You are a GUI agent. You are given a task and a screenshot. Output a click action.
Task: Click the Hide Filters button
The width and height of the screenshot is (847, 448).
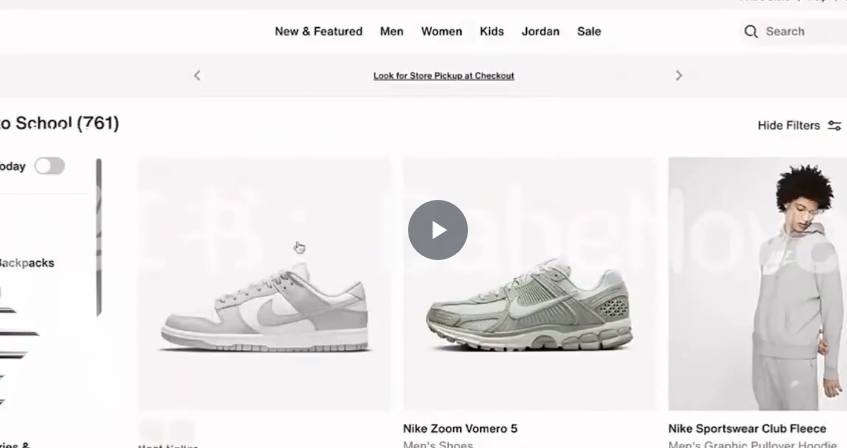(799, 125)
